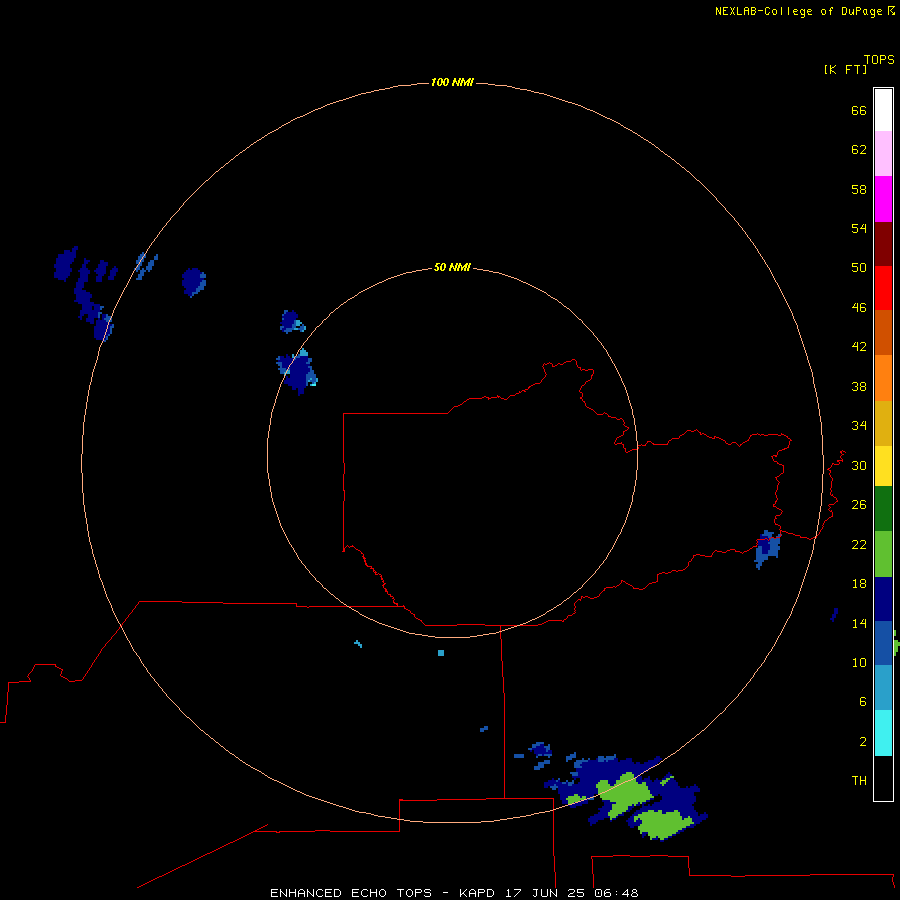The image size is (900, 900).
Task: Click the legend value 10
Action: pyautogui.click(x=859, y=662)
